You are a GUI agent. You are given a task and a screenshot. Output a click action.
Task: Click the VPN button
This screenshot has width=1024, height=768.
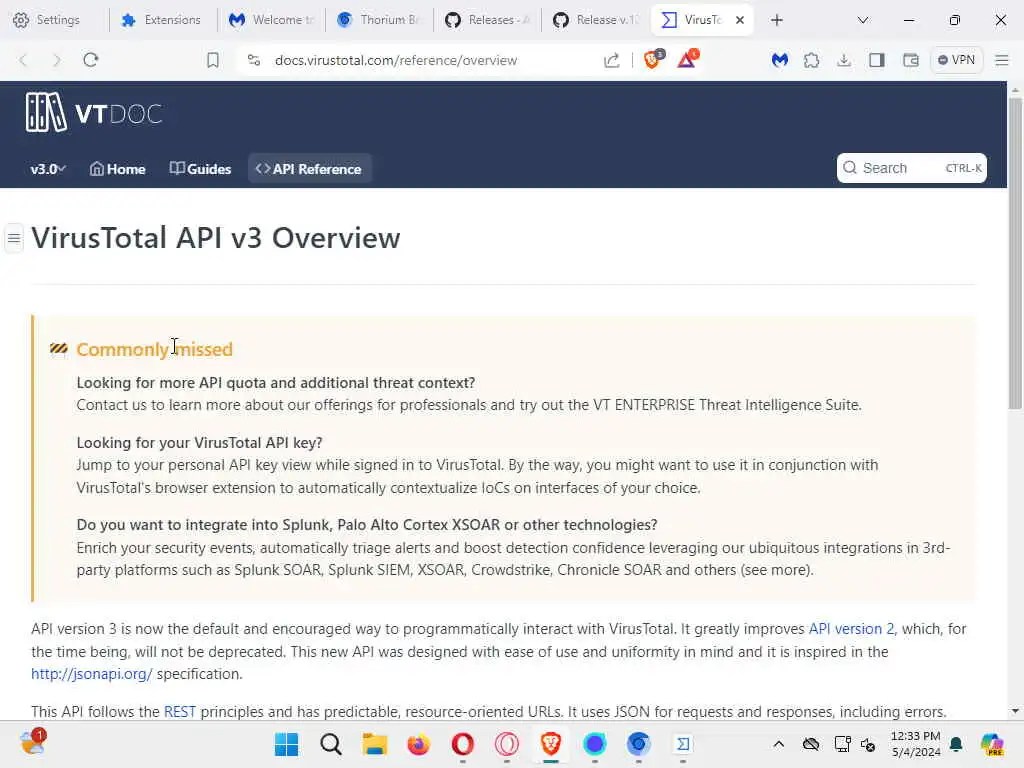(956, 60)
